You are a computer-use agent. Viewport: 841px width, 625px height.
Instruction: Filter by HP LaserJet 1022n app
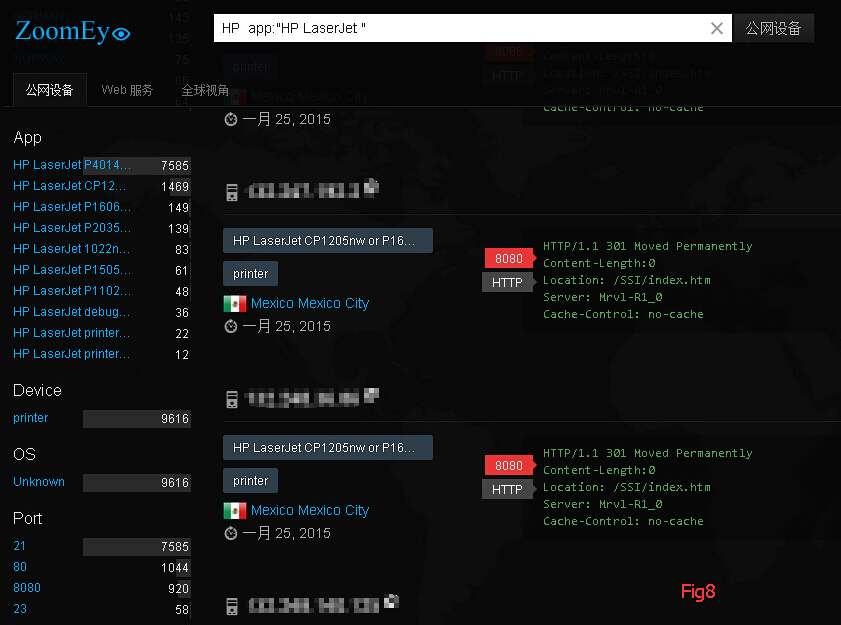click(x=71, y=248)
